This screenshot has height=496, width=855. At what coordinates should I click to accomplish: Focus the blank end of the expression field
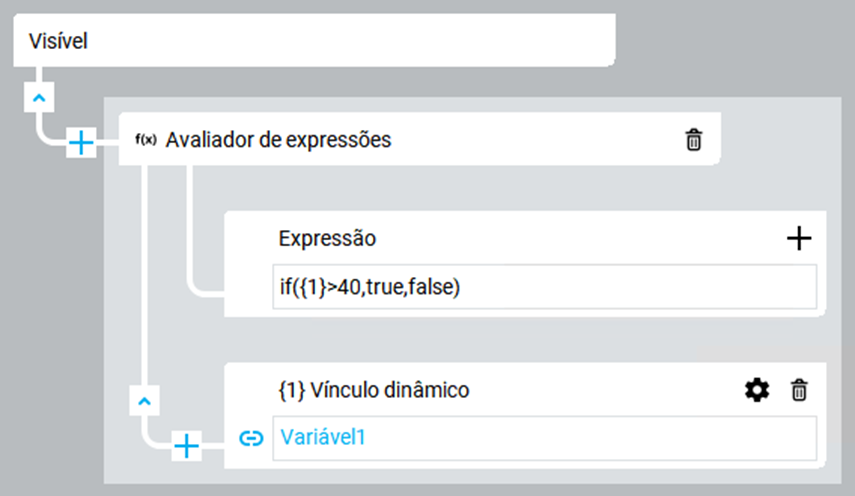pyautogui.click(x=640, y=287)
